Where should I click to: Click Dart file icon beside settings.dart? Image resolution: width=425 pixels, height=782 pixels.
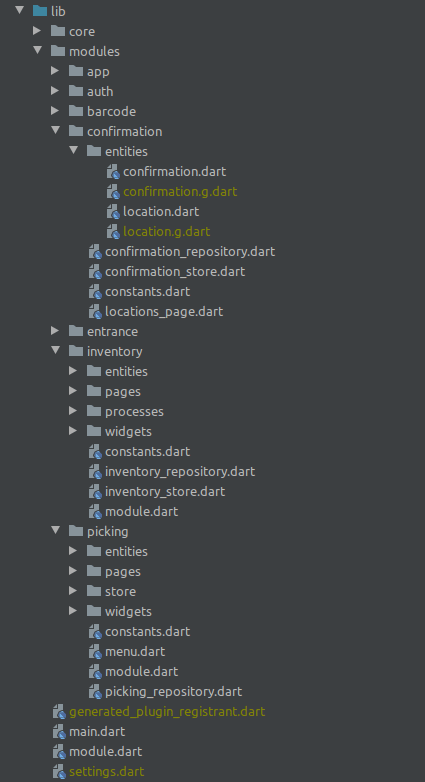click(x=59, y=772)
